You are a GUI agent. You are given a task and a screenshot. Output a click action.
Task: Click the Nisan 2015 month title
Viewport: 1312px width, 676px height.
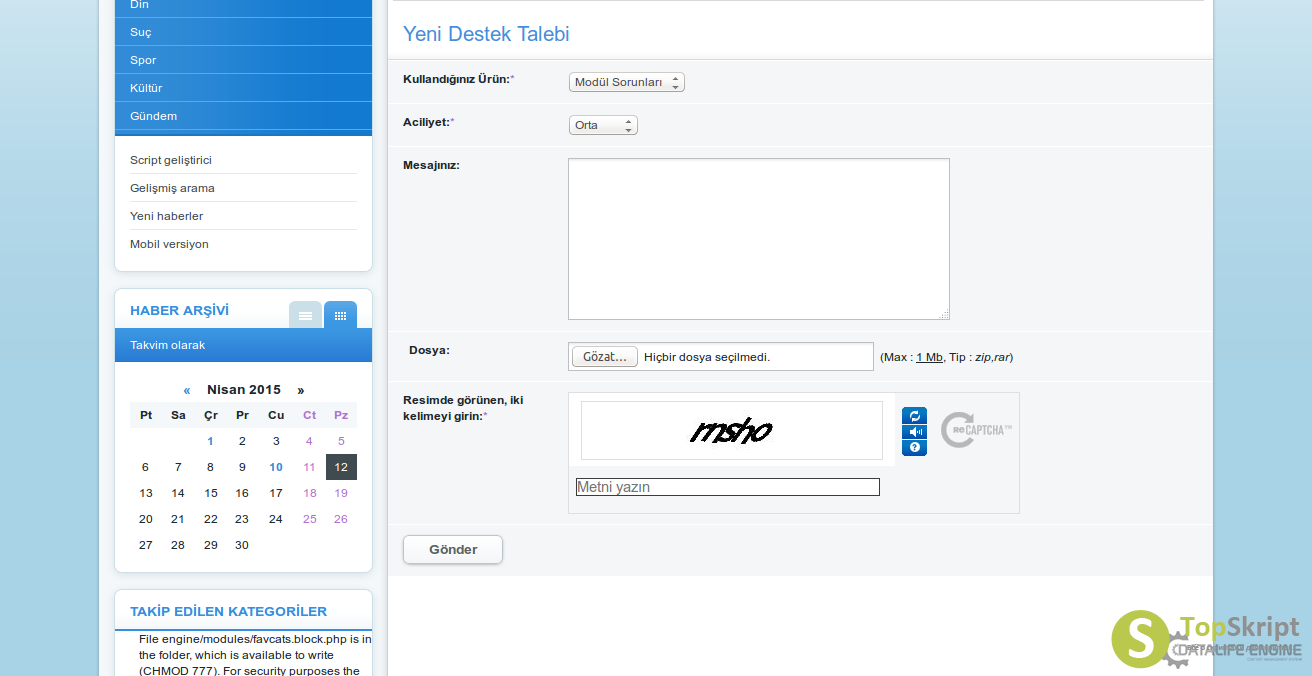[x=244, y=390]
